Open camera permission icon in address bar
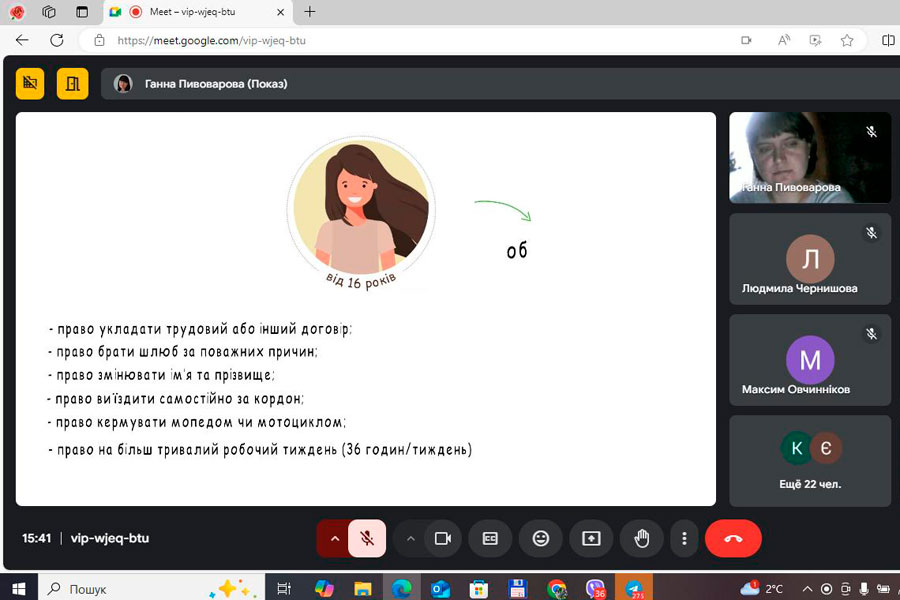900x600 pixels. tap(746, 40)
